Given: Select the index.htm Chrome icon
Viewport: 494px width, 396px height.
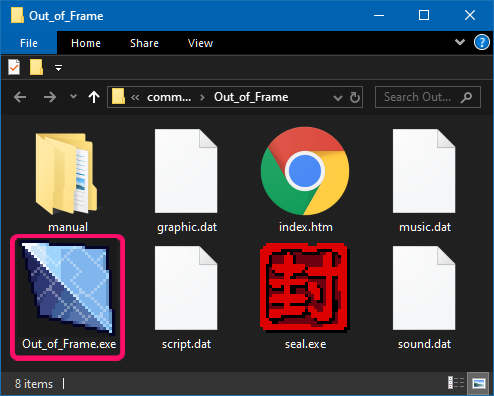Looking at the screenshot, I should (305, 171).
